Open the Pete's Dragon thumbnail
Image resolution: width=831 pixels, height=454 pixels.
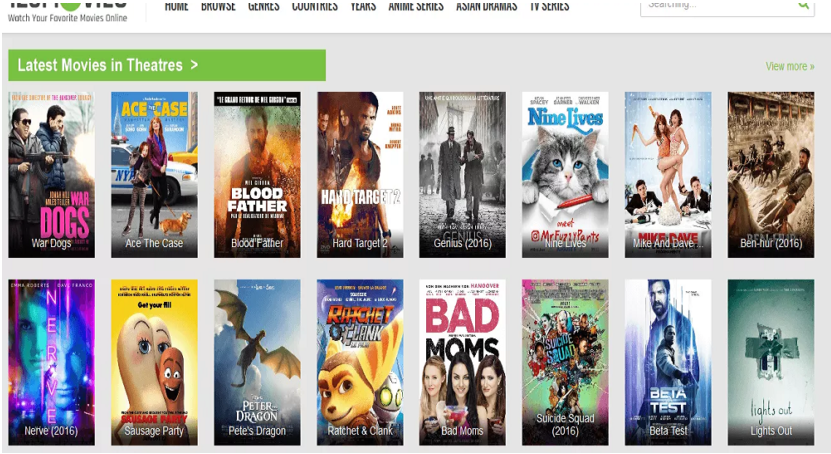[257, 362]
